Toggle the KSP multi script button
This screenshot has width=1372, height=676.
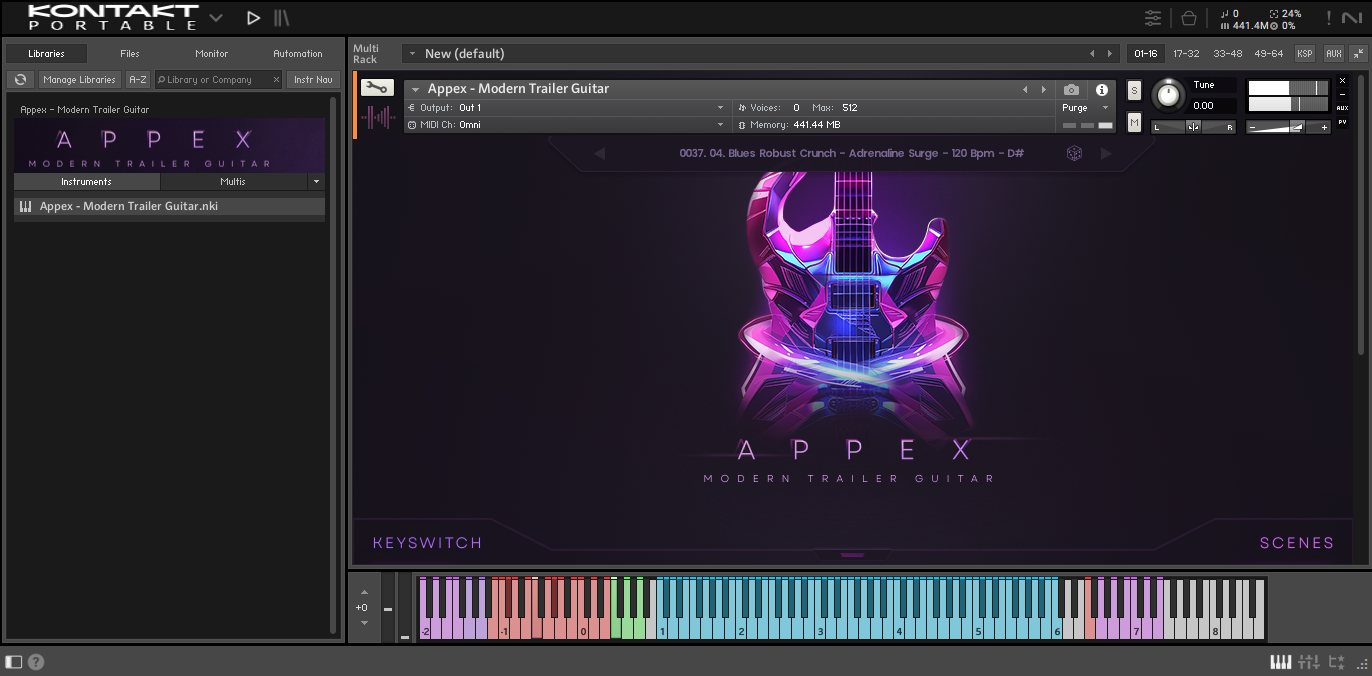(x=1304, y=54)
